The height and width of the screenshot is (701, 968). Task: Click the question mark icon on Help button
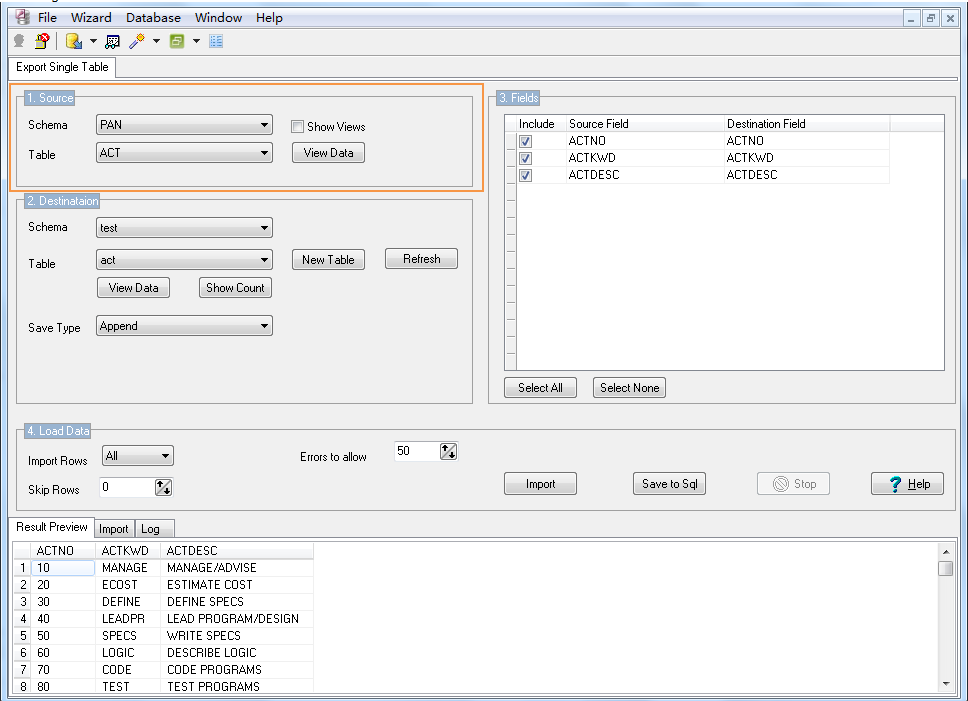click(896, 484)
